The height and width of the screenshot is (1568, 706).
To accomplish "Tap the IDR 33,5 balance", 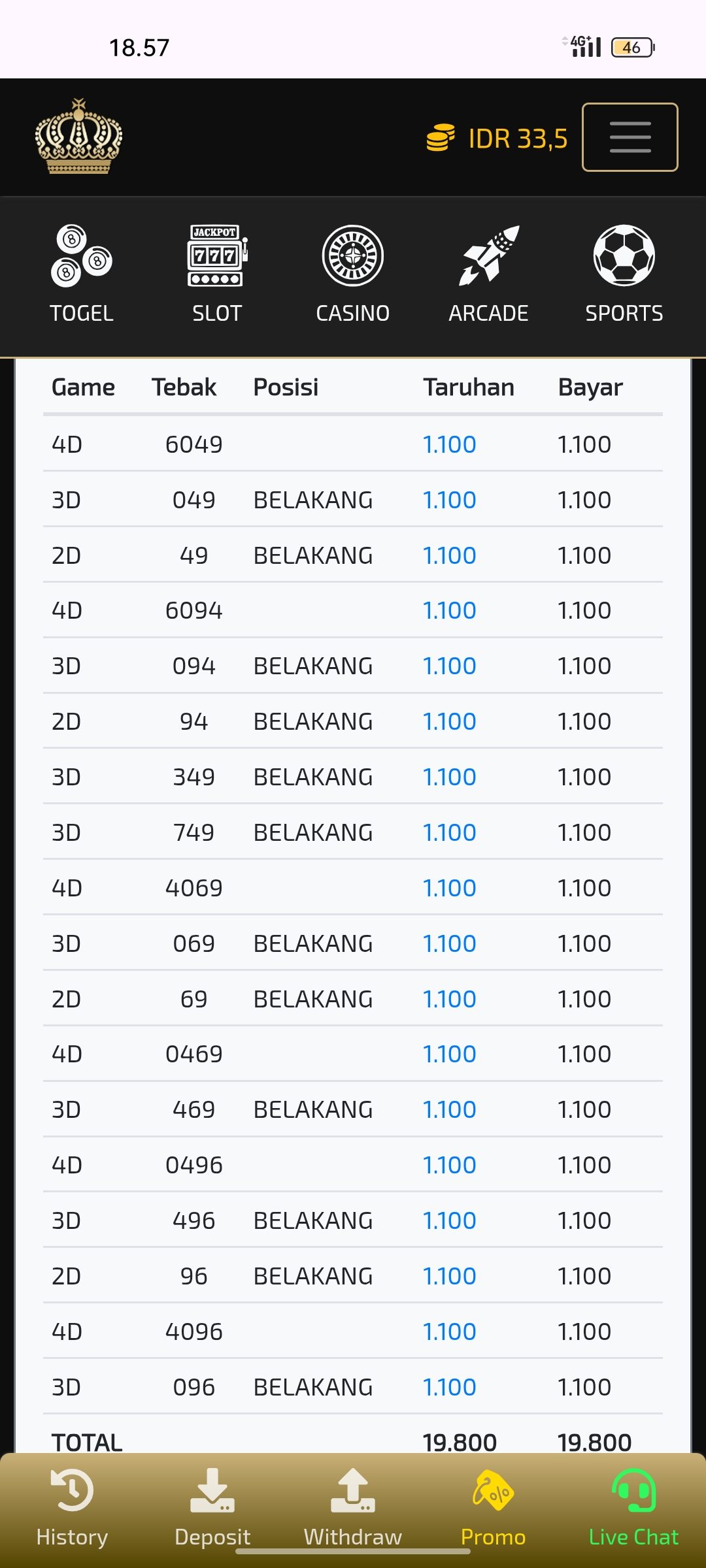I will pos(518,139).
